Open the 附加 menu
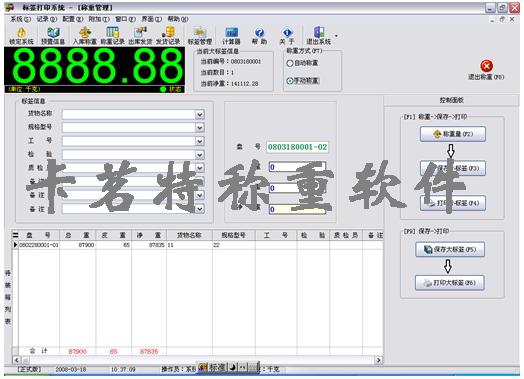The height and width of the screenshot is (379, 524). click(x=99, y=19)
